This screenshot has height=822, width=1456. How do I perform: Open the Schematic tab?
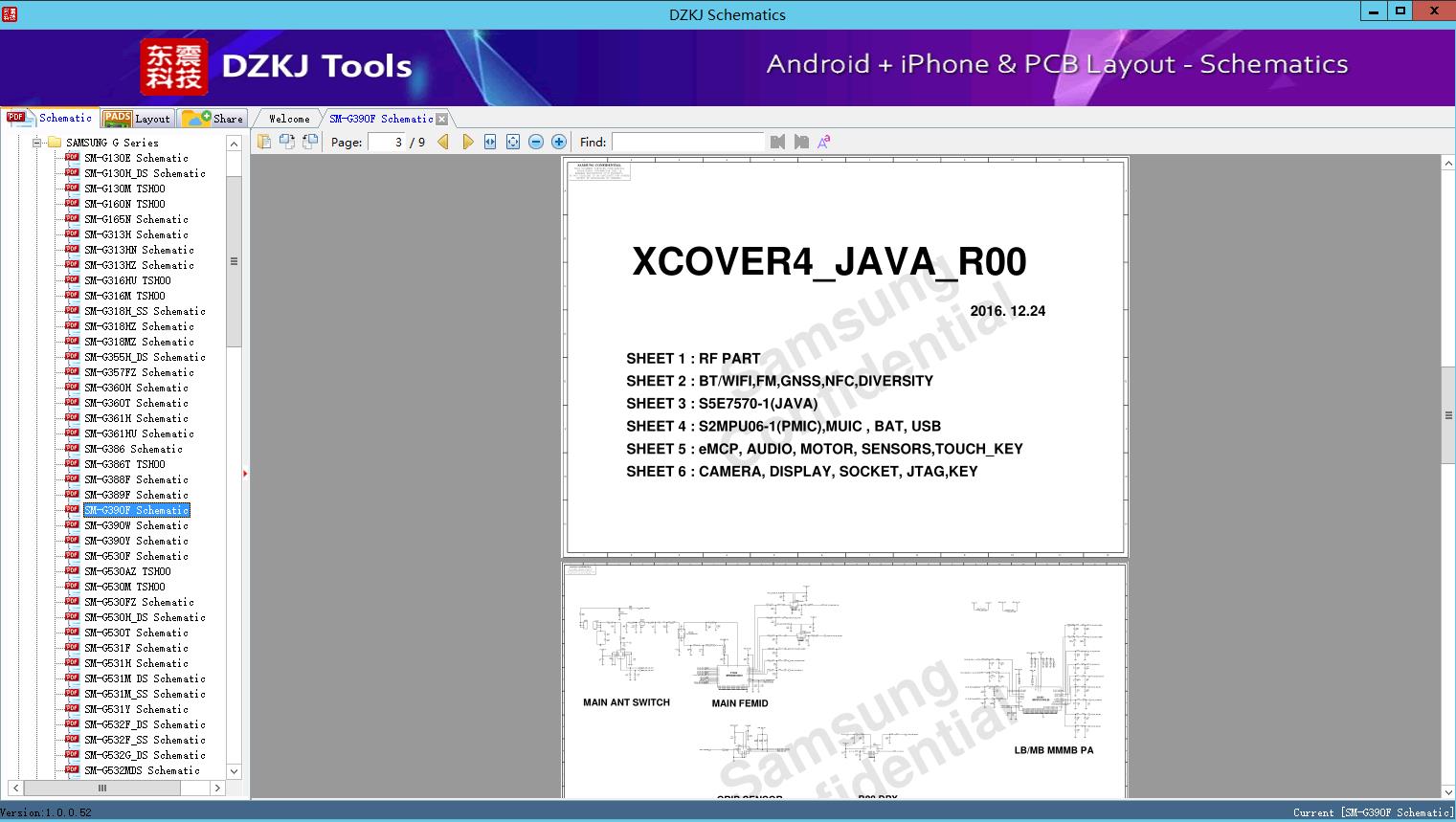pyautogui.click(x=50, y=118)
